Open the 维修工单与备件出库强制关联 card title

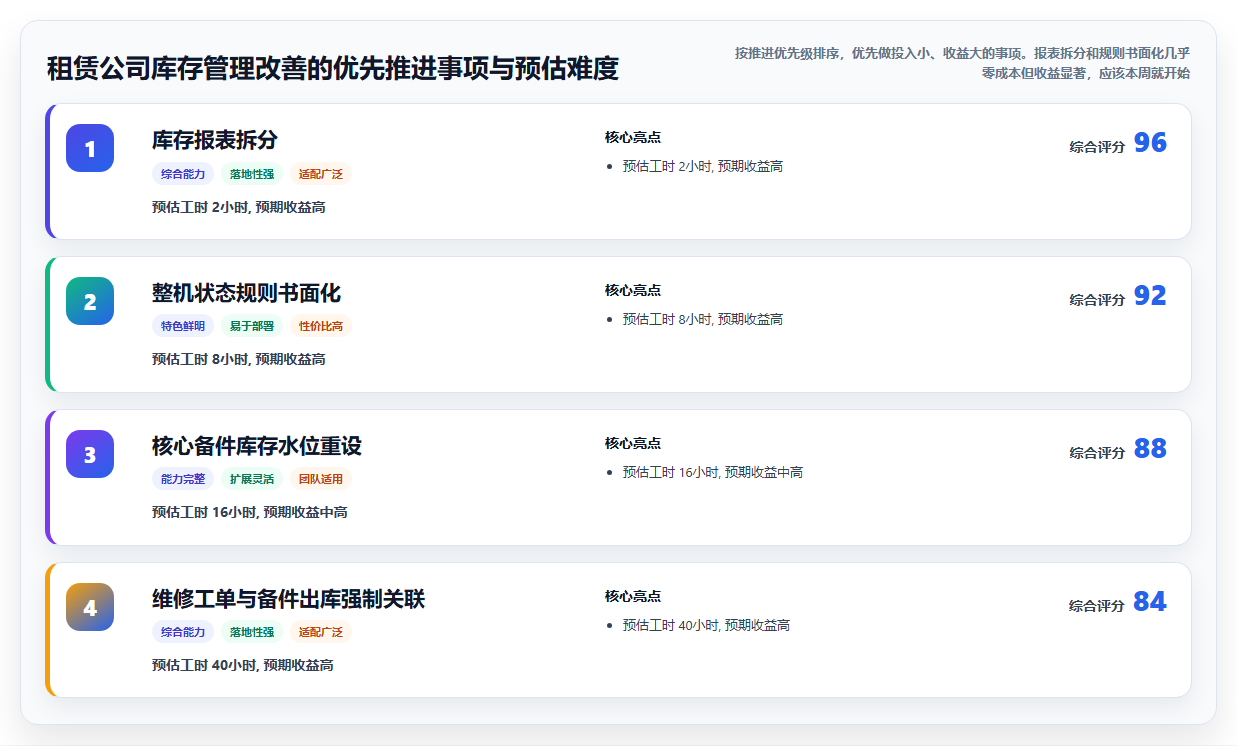[x=288, y=599]
